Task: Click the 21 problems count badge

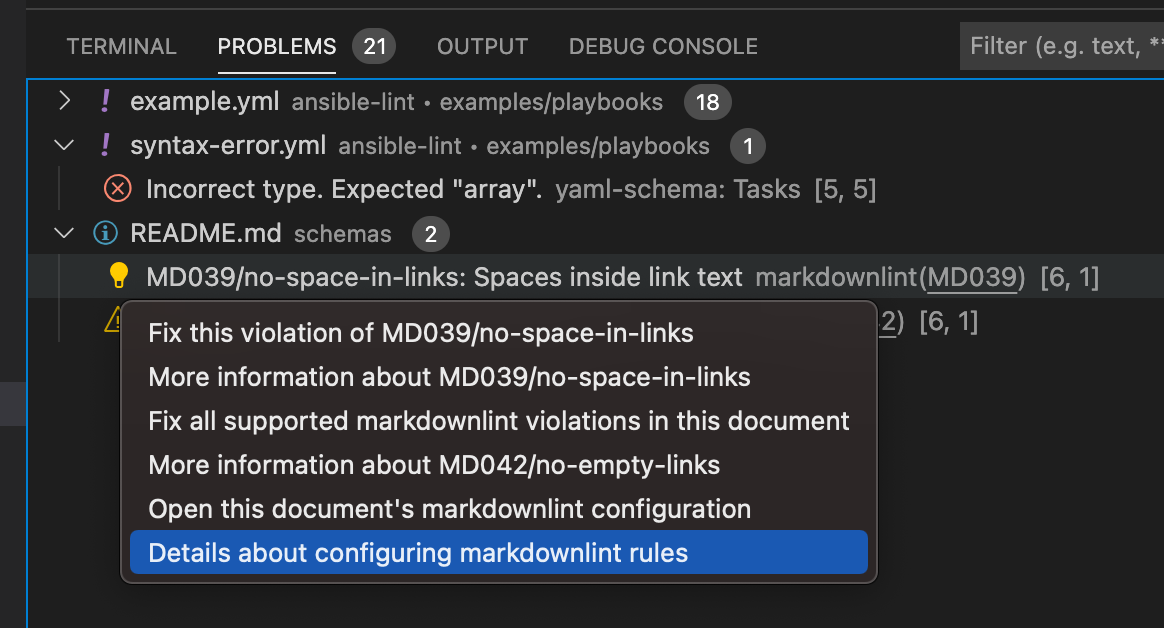Action: point(372,46)
